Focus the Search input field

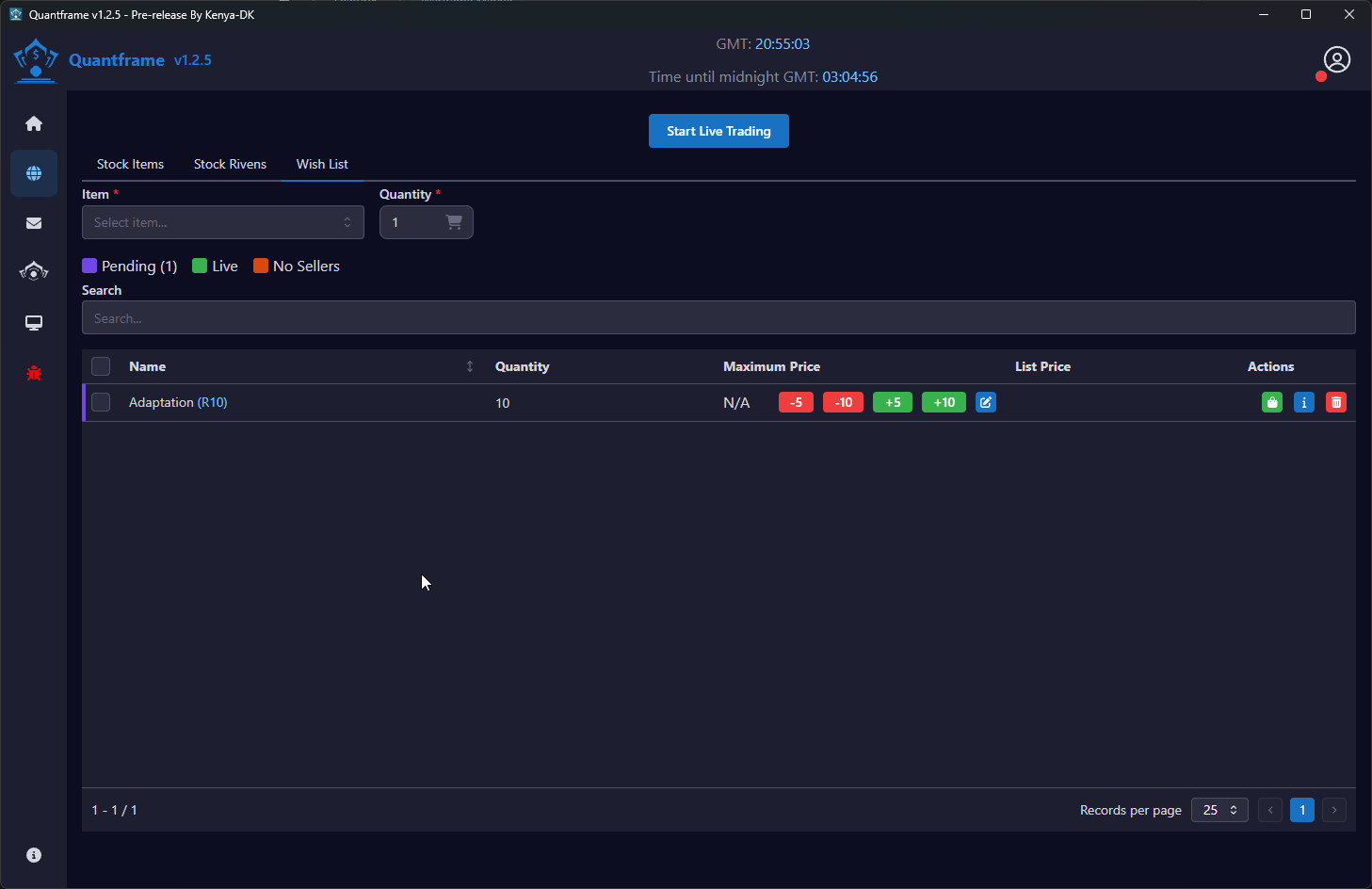[x=718, y=317]
